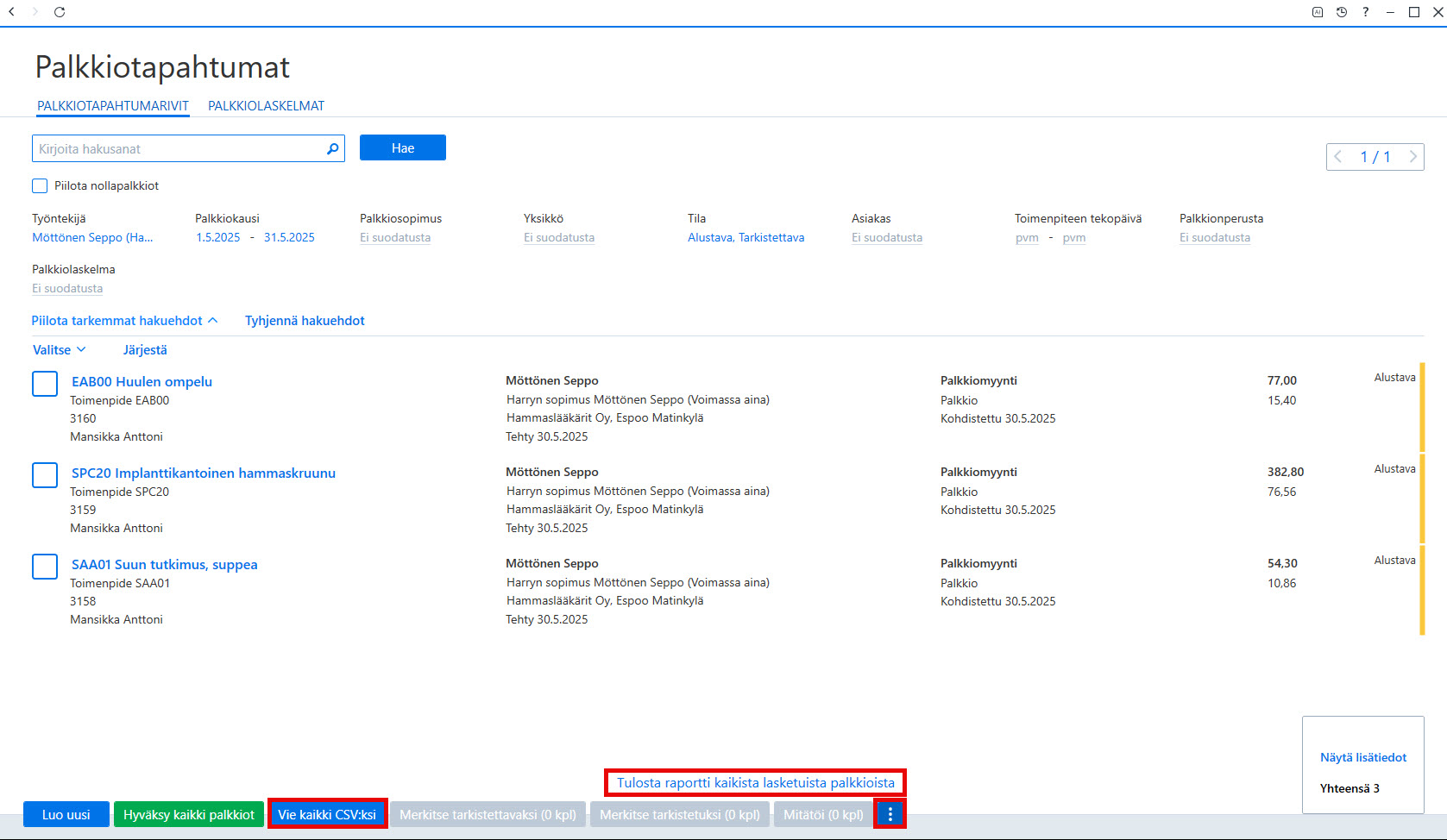Open the three-dot more actions button

[x=890, y=814]
